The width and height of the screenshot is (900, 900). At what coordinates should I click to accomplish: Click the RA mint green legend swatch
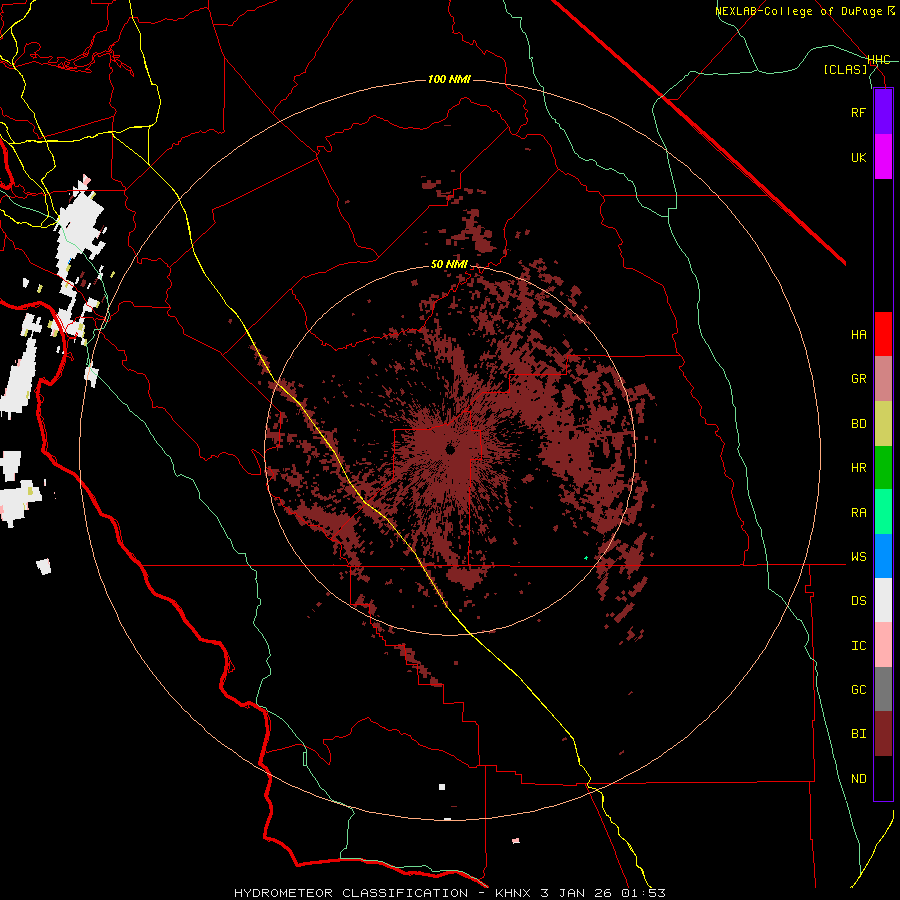click(x=883, y=512)
